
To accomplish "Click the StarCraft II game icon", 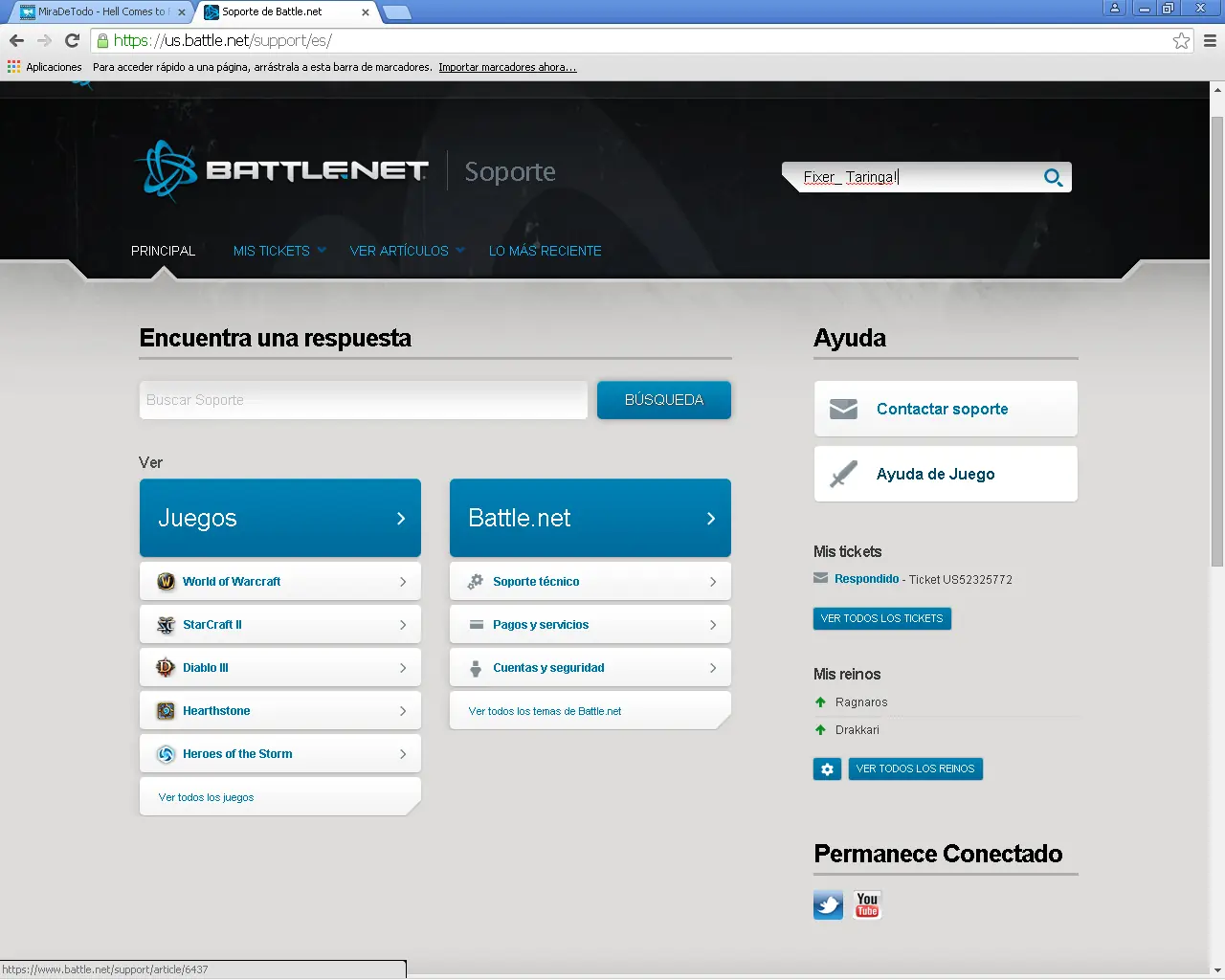I will tap(166, 624).
